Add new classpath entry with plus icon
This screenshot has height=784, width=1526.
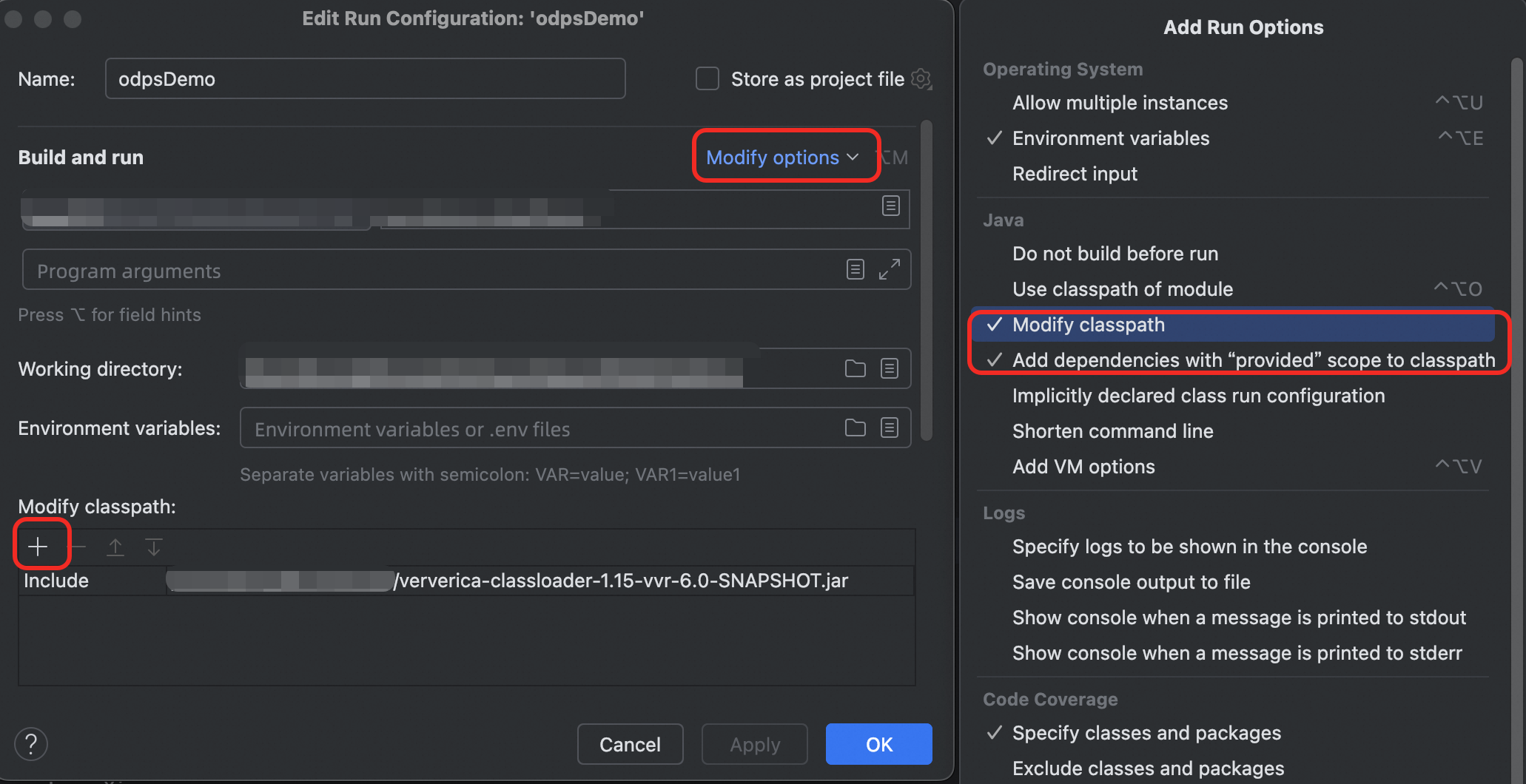pos(37,546)
